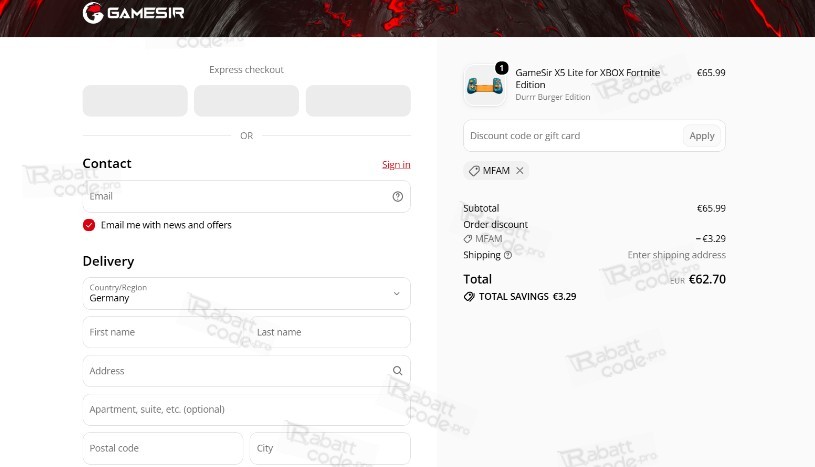
Task: Click the Subtotal value €65.99
Action: coord(711,209)
